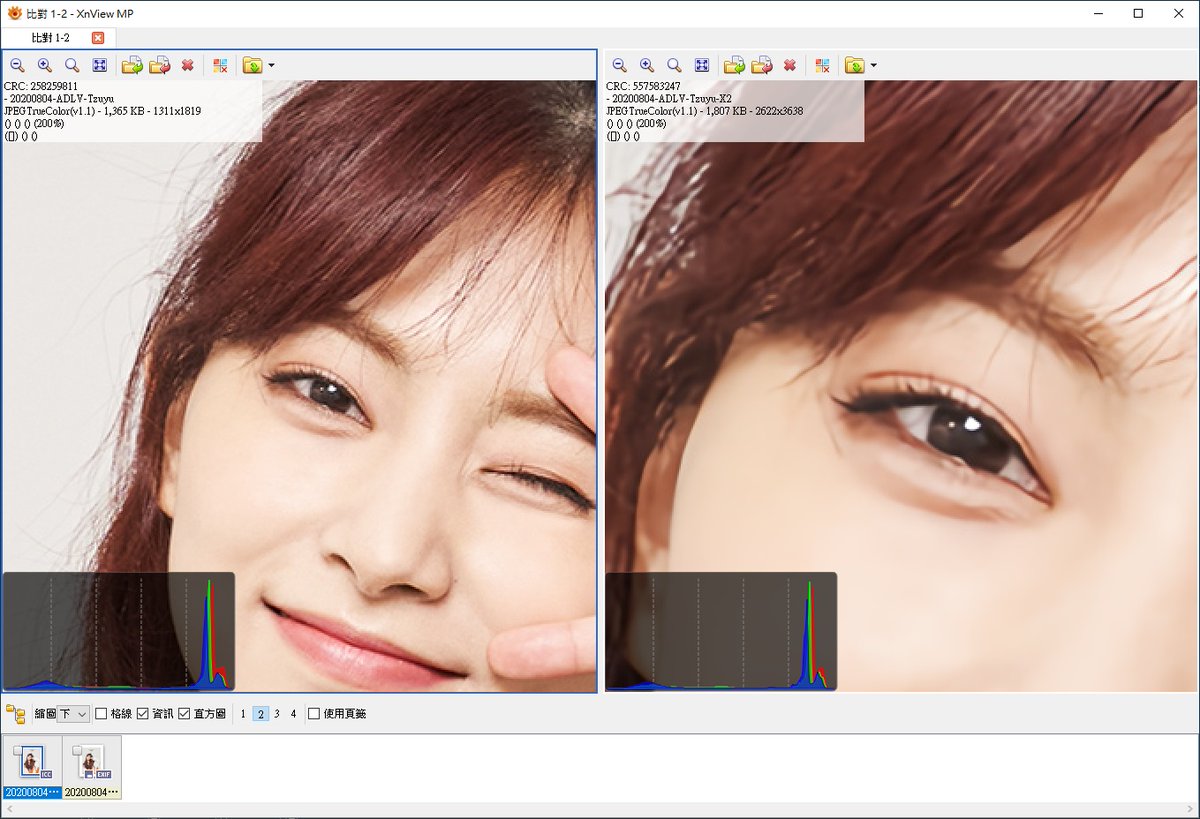This screenshot has height=819, width=1200.
Task: Uncheck the 資訊 info checkbox
Action: point(142,714)
